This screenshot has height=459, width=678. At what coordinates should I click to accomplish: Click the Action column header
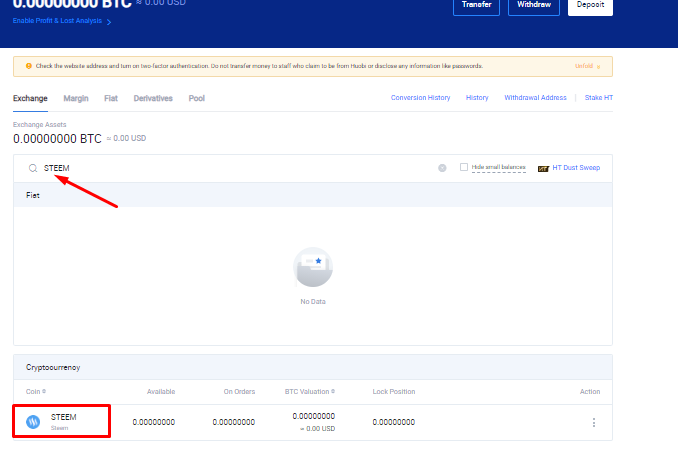click(590, 392)
